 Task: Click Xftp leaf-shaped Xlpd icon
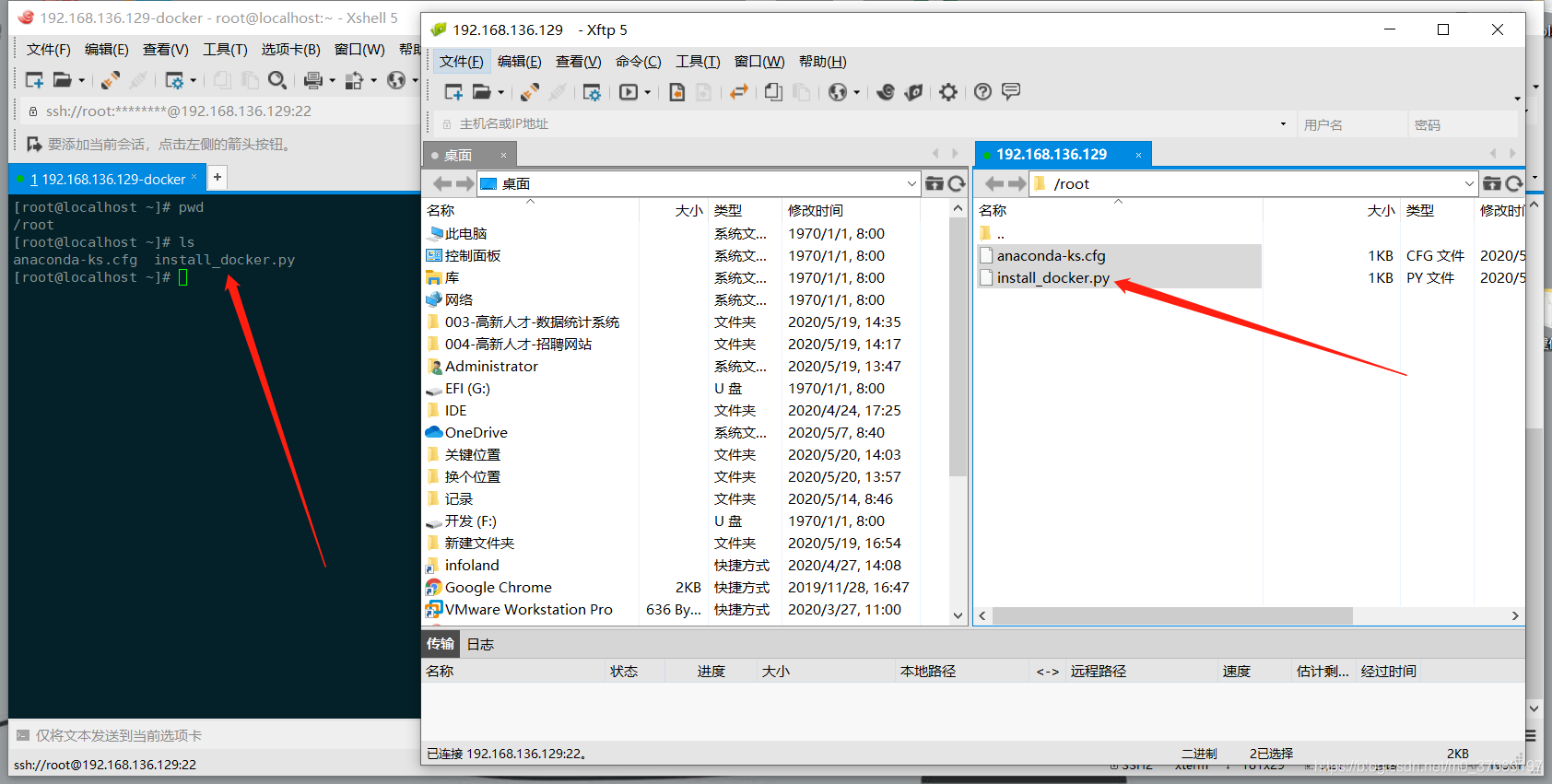tap(913, 92)
